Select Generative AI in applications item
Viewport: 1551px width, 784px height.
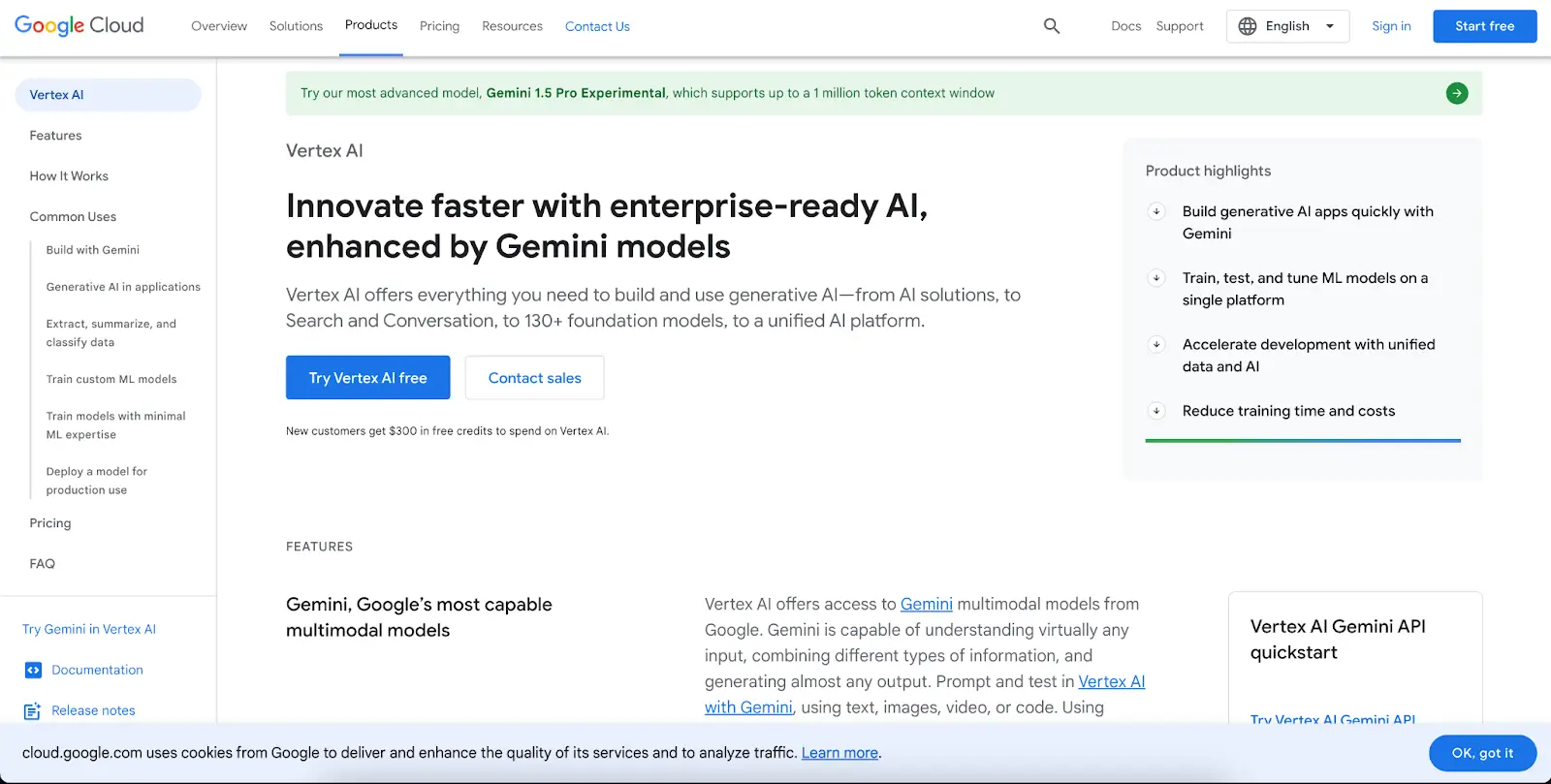pos(123,287)
